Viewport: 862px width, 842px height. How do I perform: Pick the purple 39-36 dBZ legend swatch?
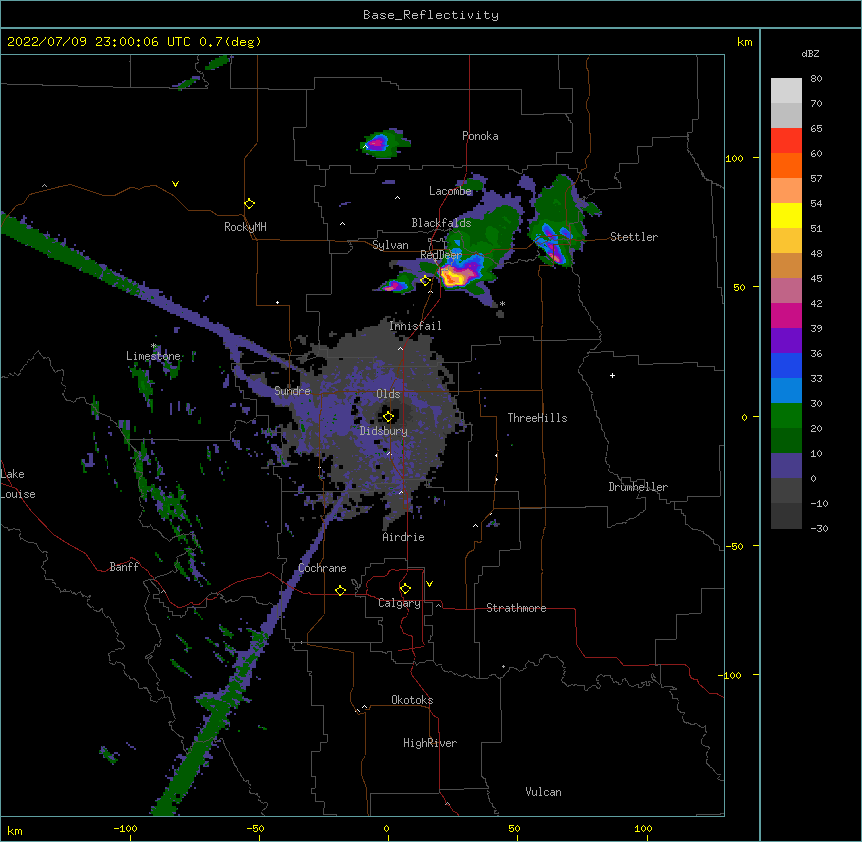(786, 341)
